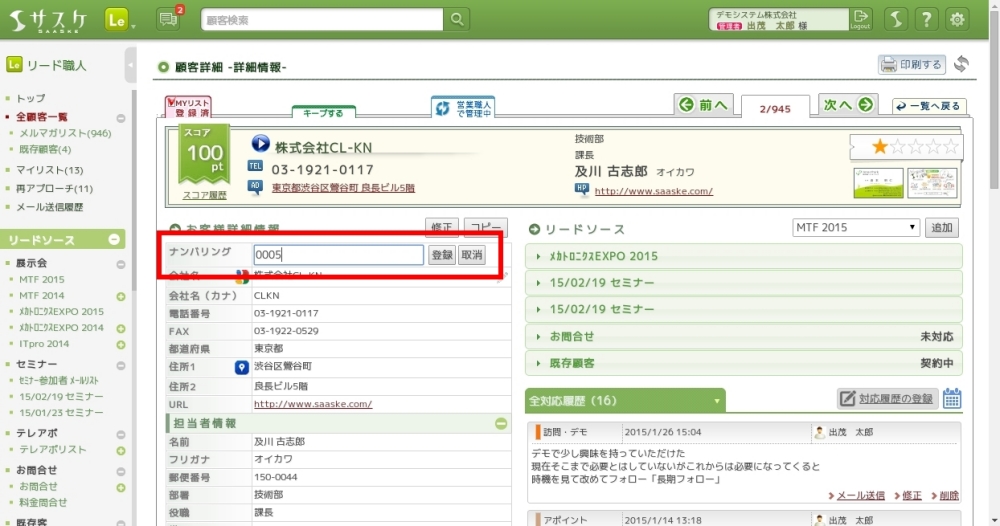Viewport: 1000px width, 526px height.
Task: Open the help question mark icon
Action: click(927, 19)
